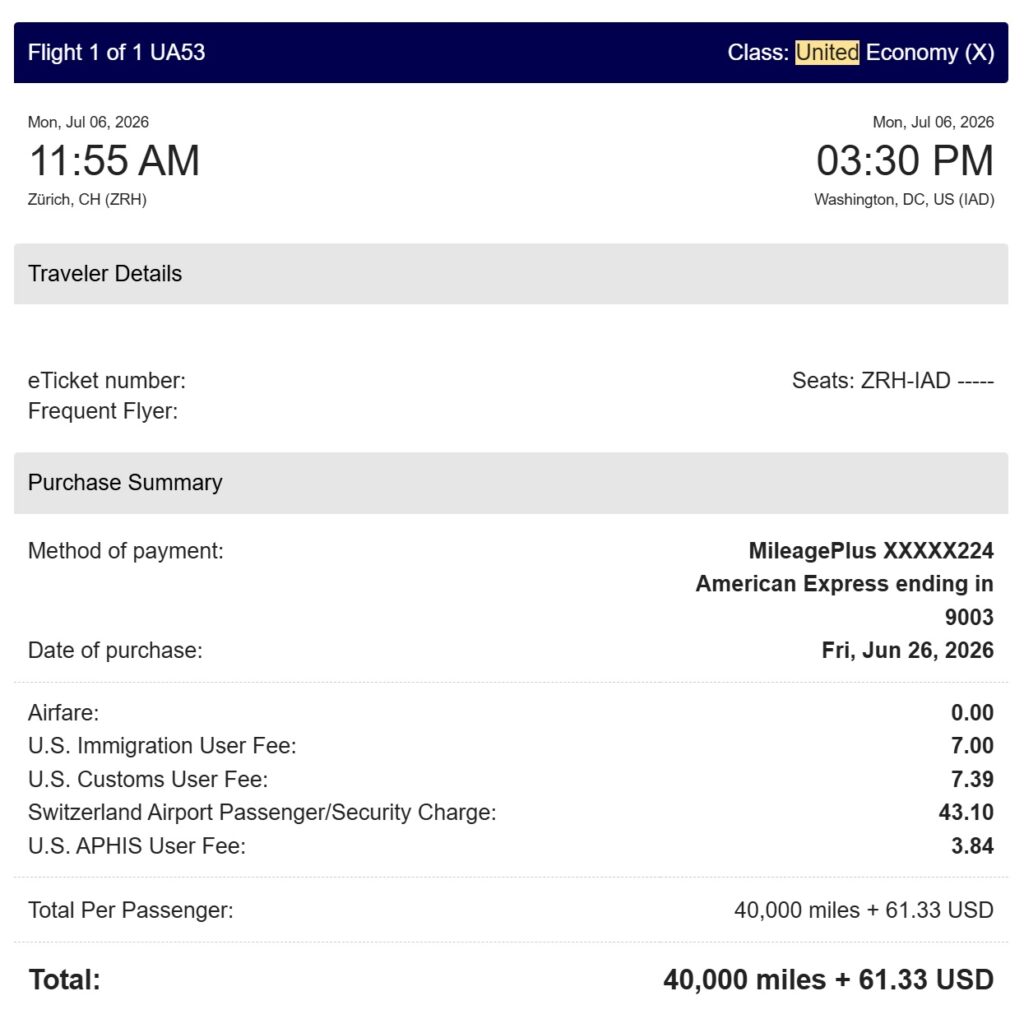Screen dimensions: 1024x1019
Task: Select the Flight 1 of 1 UA53 header
Action: (116, 52)
